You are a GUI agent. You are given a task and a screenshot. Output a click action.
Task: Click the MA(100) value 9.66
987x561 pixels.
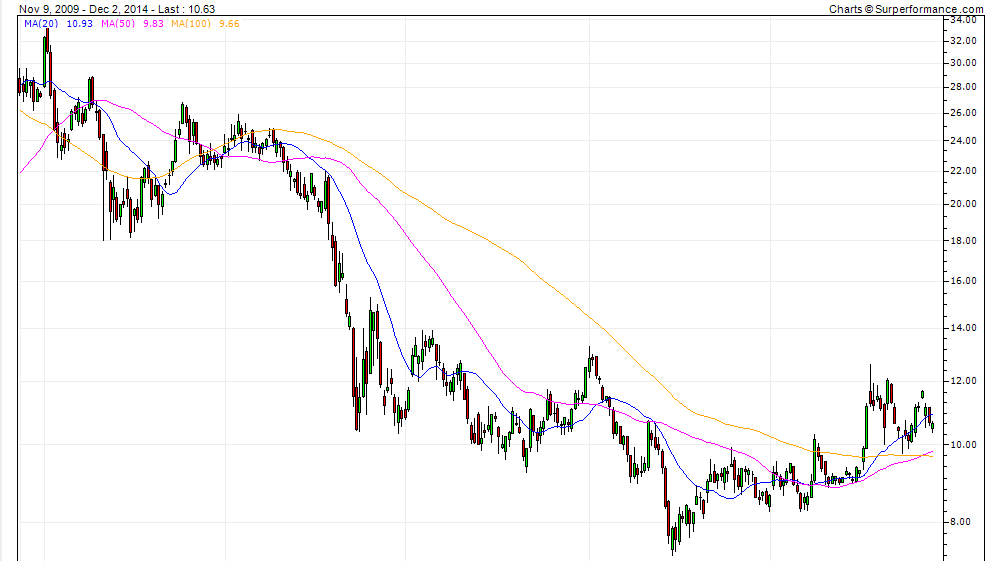229,23
